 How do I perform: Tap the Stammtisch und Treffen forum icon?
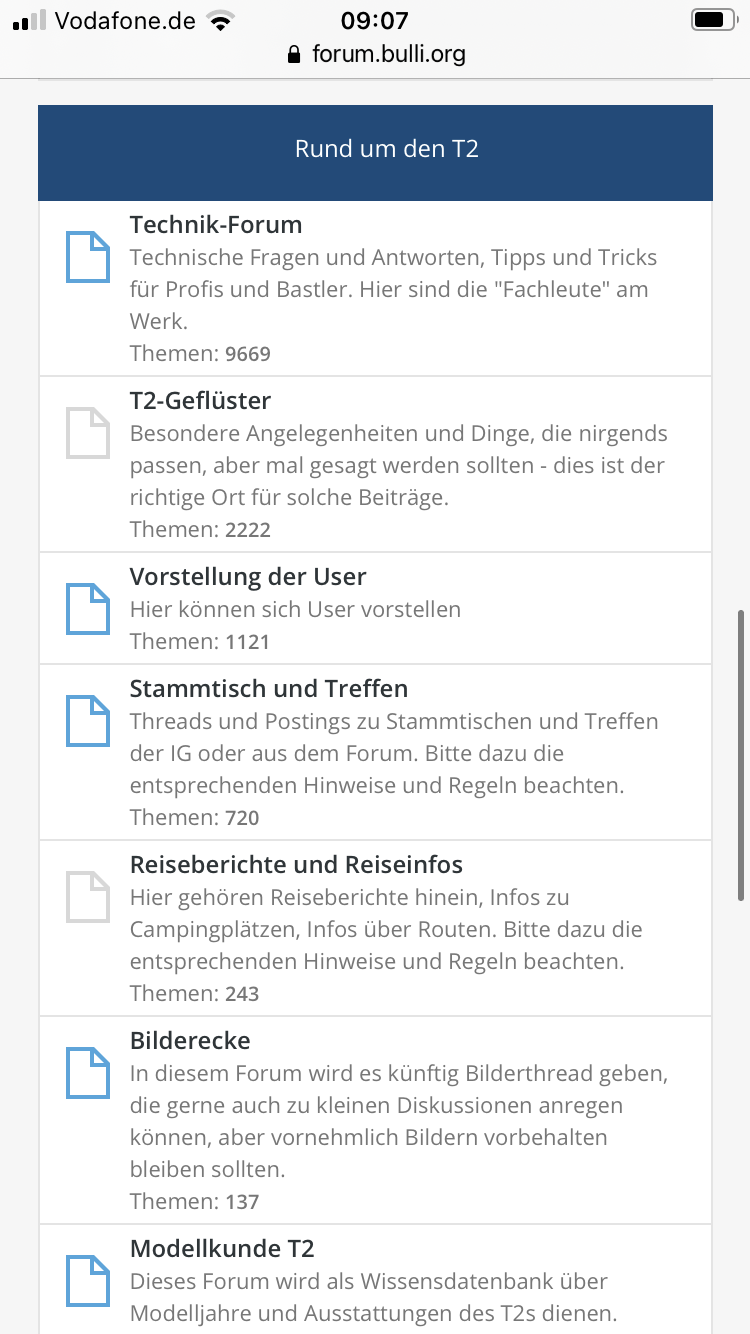point(87,721)
